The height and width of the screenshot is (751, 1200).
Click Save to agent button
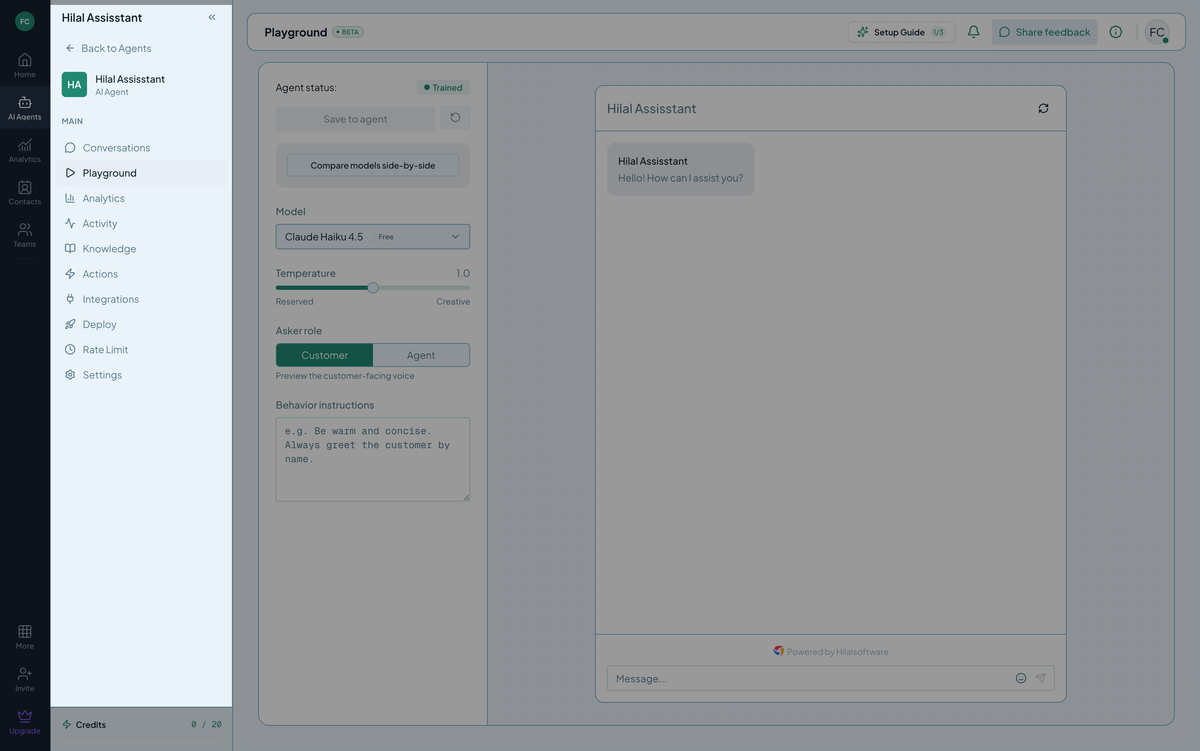pyautogui.click(x=355, y=119)
